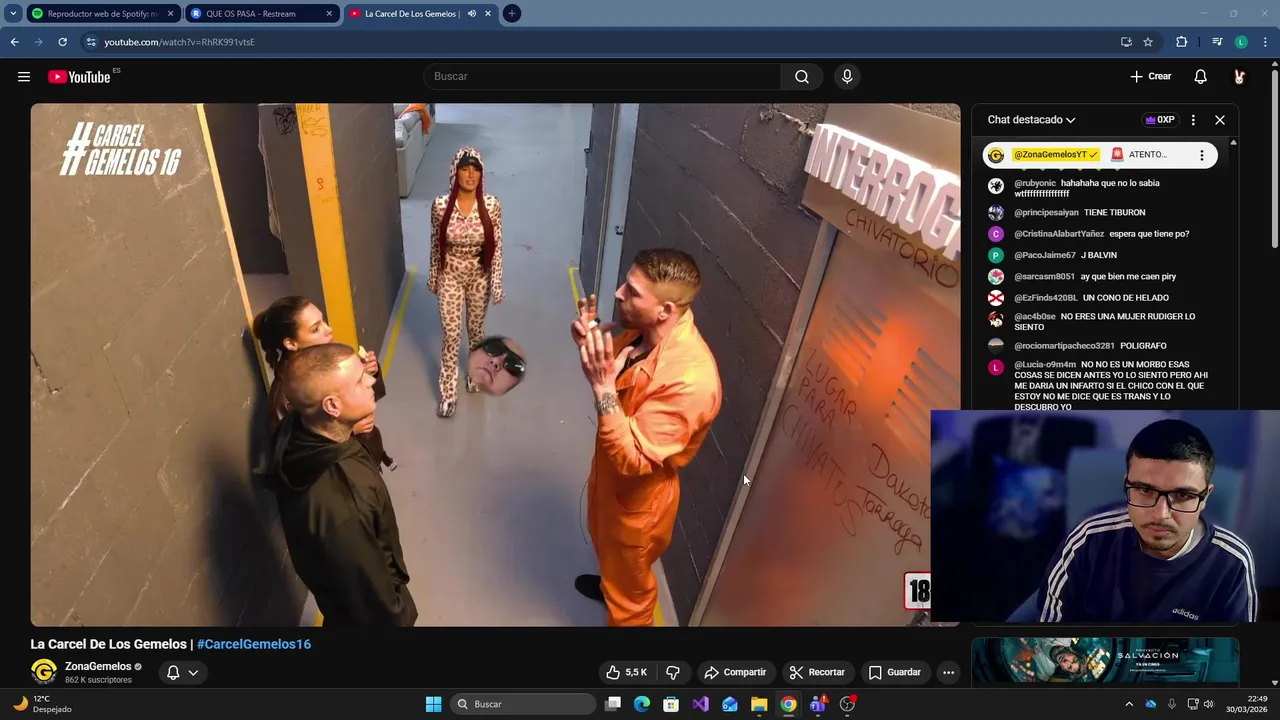Click the Crear button
1280x720 pixels.
pyautogui.click(x=1151, y=77)
